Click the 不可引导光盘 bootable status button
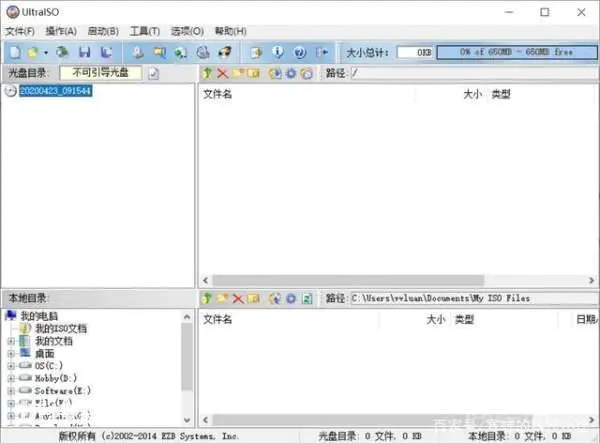The image size is (600, 443). pyautogui.click(x=101, y=73)
